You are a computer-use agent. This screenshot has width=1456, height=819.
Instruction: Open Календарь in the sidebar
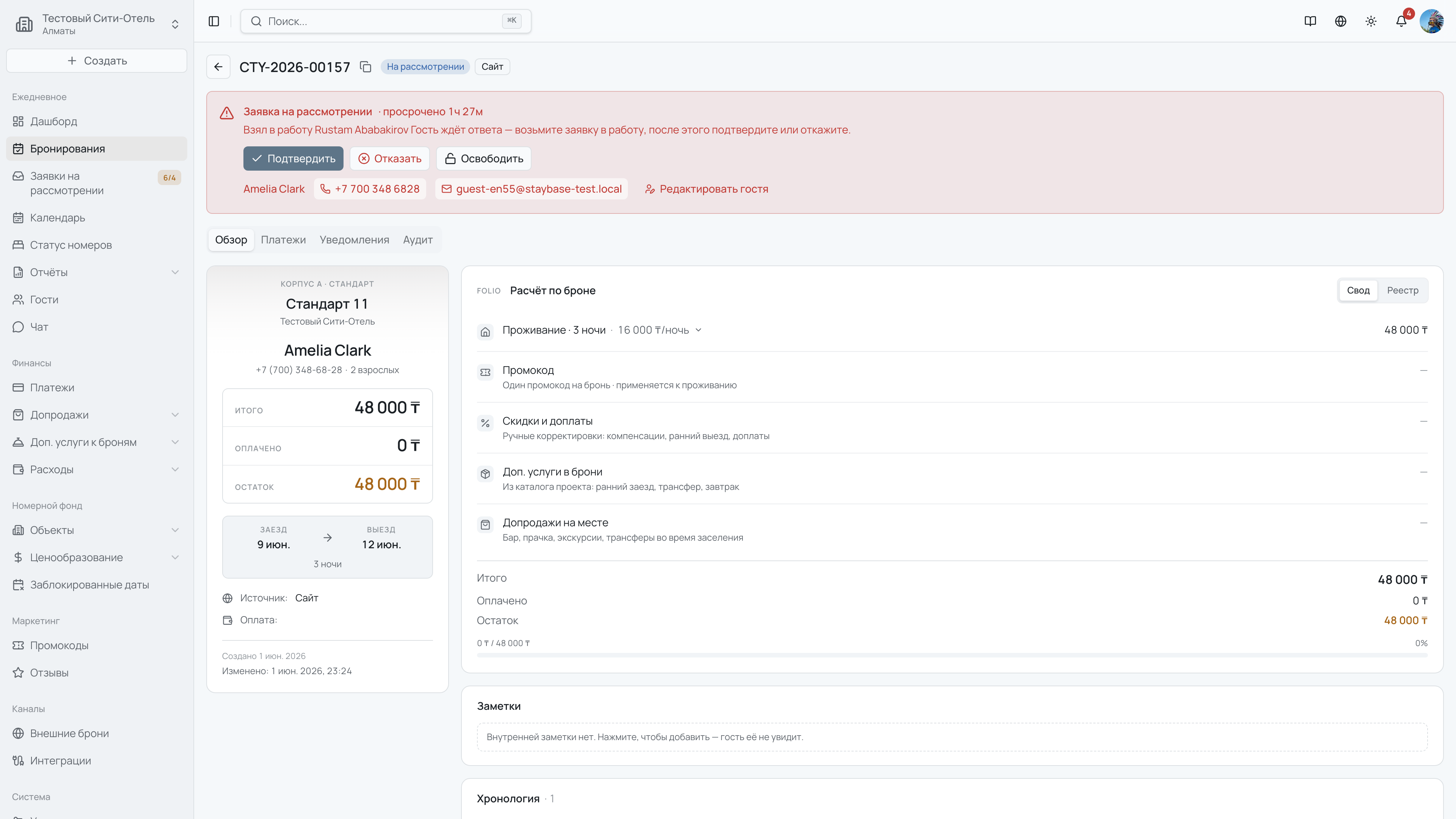tap(97, 218)
